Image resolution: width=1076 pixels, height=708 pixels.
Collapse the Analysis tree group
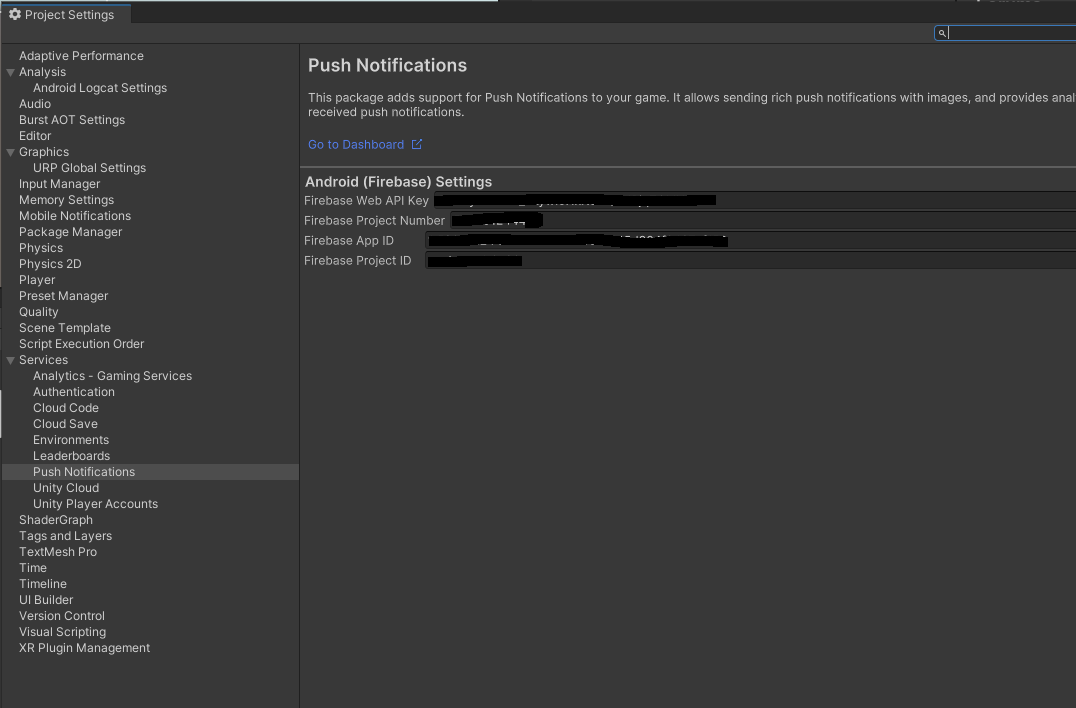[x=10, y=72]
